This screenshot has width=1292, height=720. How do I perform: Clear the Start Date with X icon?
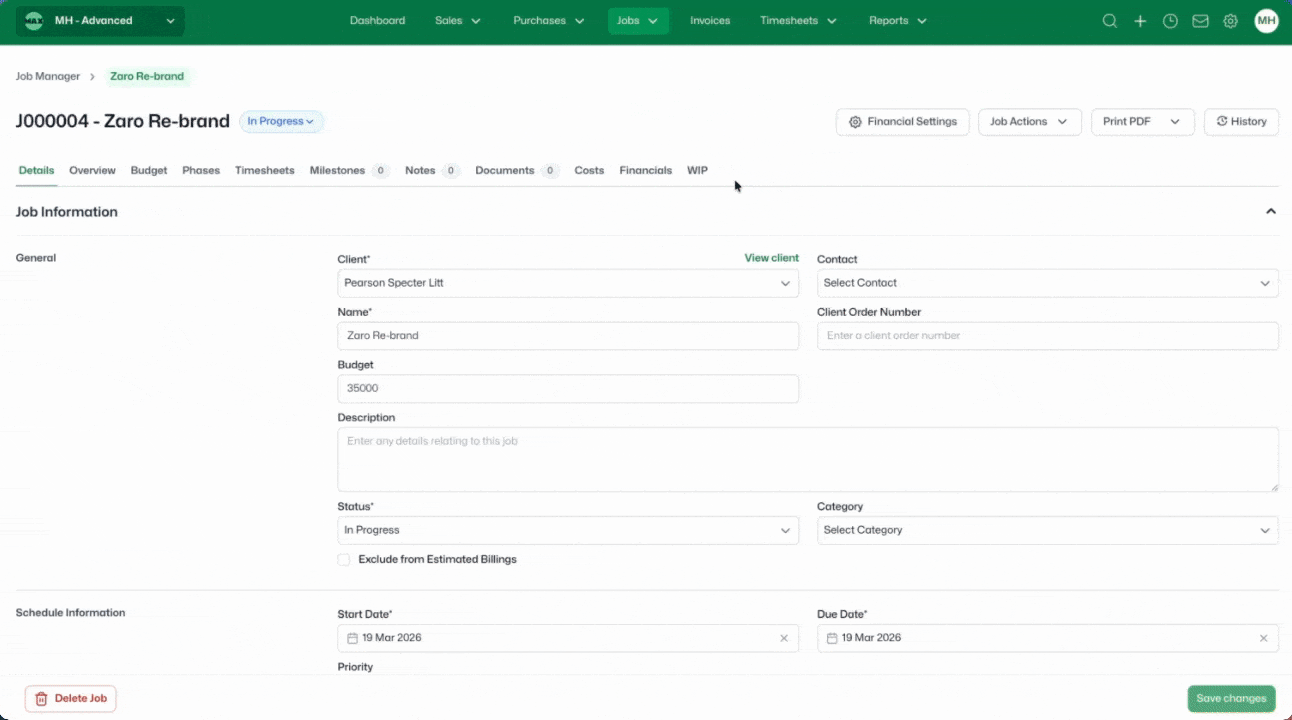click(x=783, y=638)
